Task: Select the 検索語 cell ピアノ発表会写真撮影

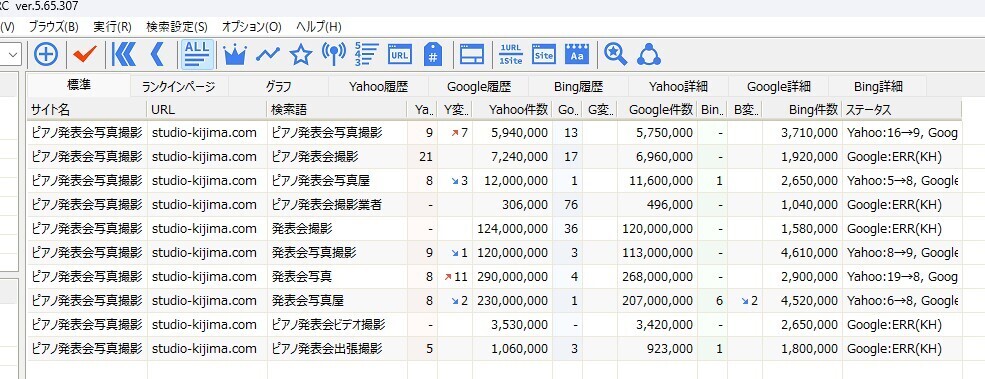Action: pyautogui.click(x=337, y=133)
